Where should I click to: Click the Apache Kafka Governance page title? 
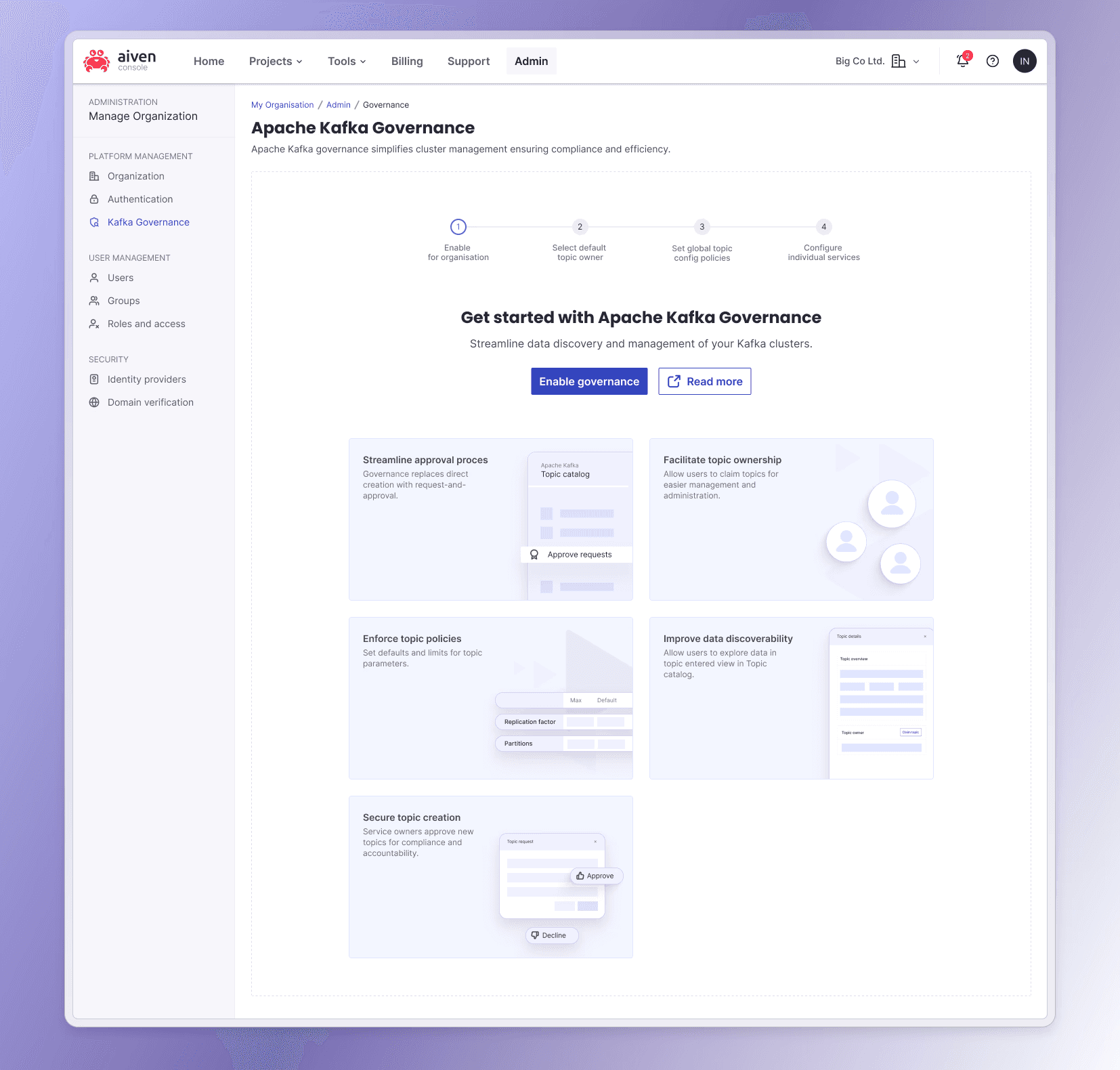click(x=363, y=128)
